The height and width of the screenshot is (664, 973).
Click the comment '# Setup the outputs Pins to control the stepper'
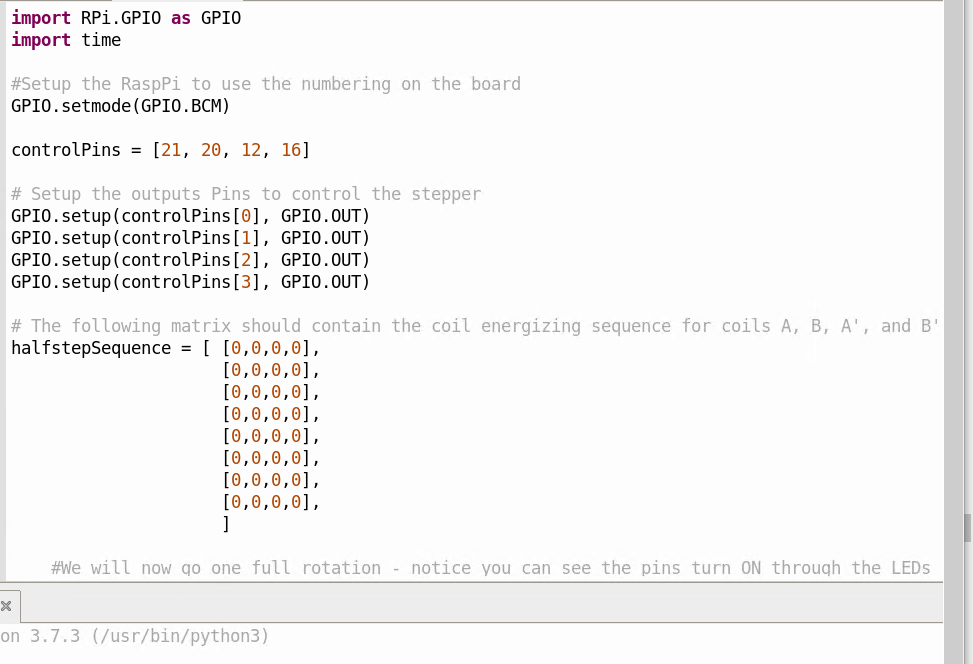point(246,194)
